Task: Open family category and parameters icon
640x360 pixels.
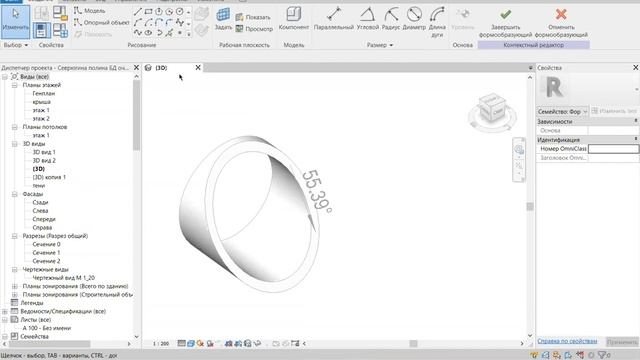Action: (x=60, y=13)
